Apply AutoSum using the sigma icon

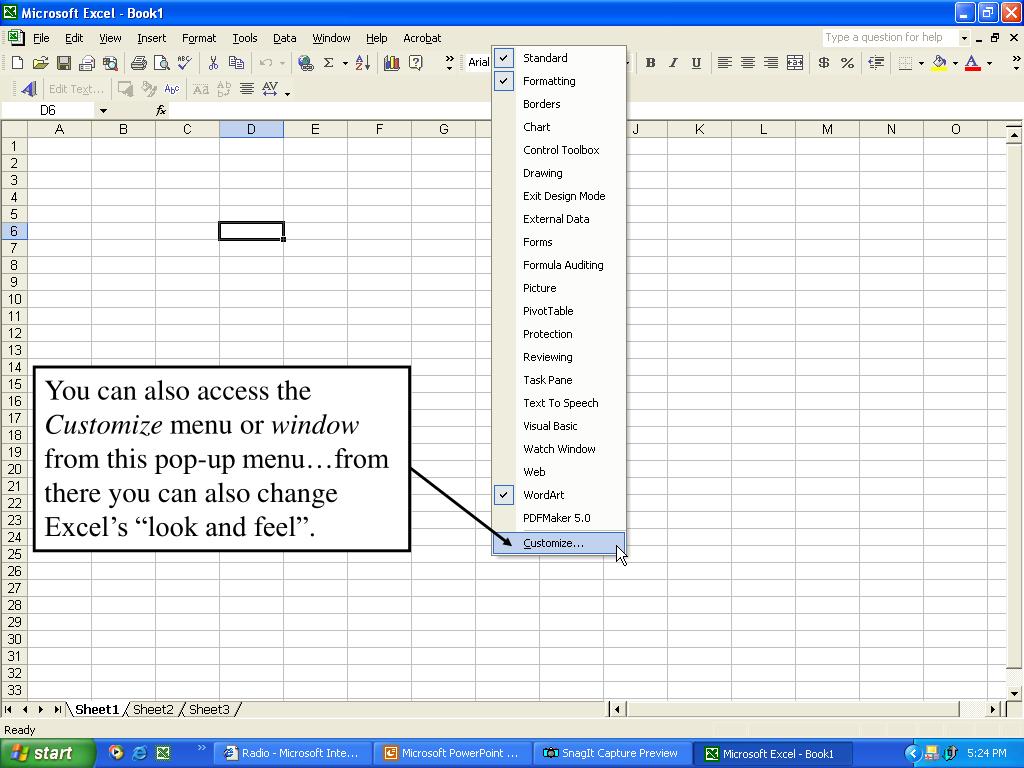click(x=328, y=63)
